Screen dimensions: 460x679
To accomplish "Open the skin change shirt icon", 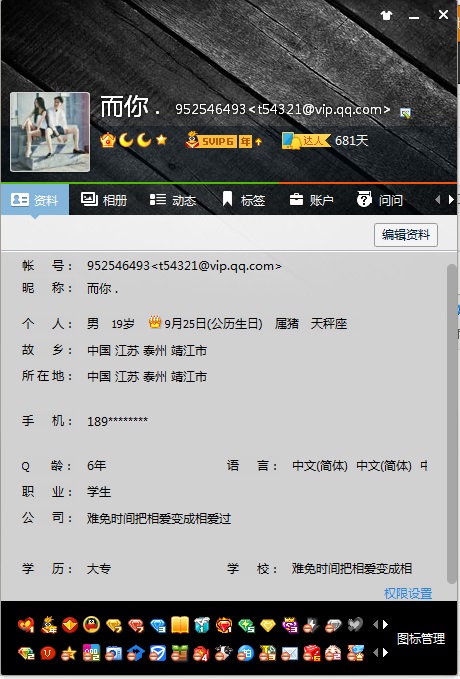I will [386, 16].
